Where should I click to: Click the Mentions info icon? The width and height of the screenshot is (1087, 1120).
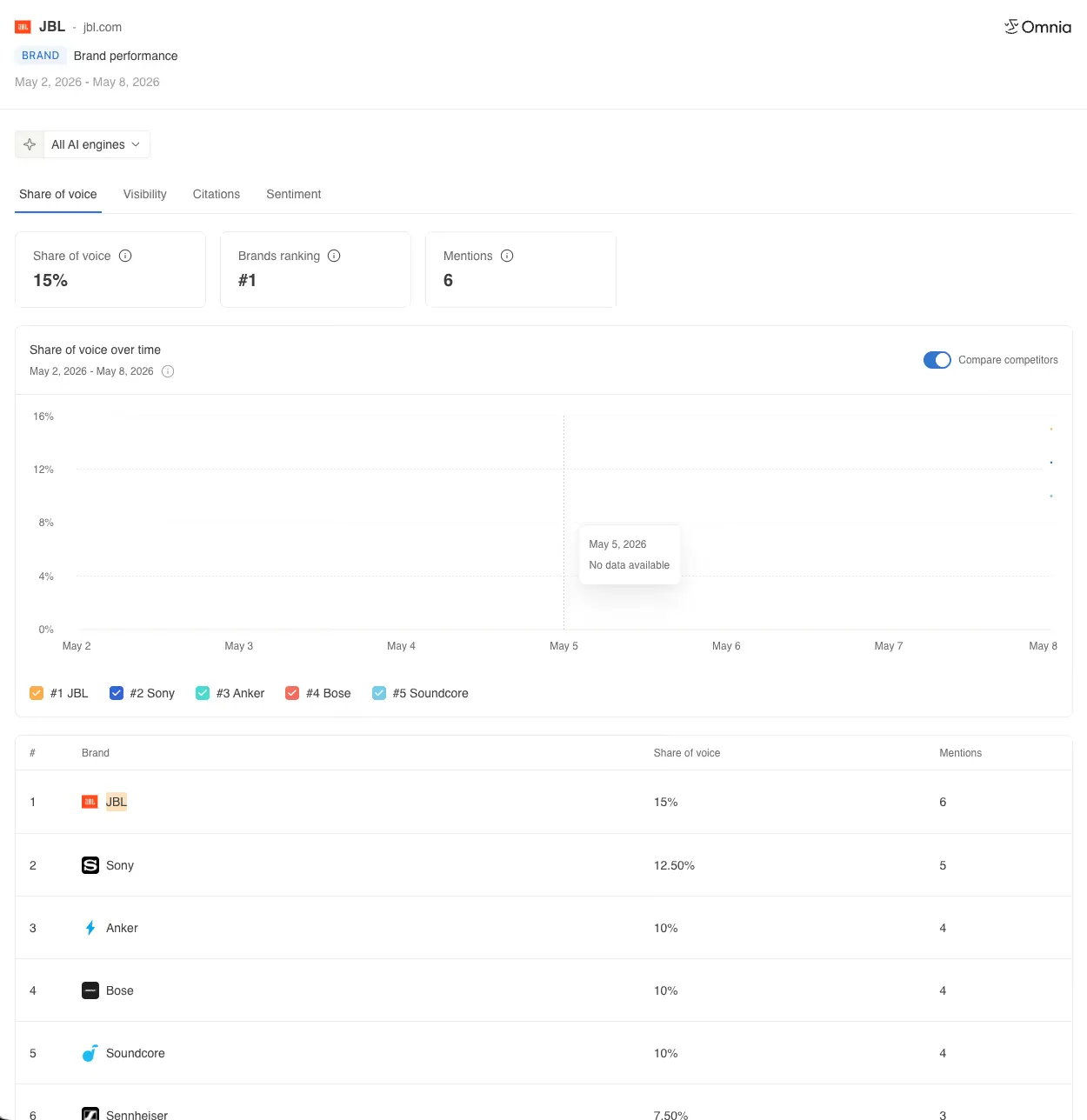[507, 256]
